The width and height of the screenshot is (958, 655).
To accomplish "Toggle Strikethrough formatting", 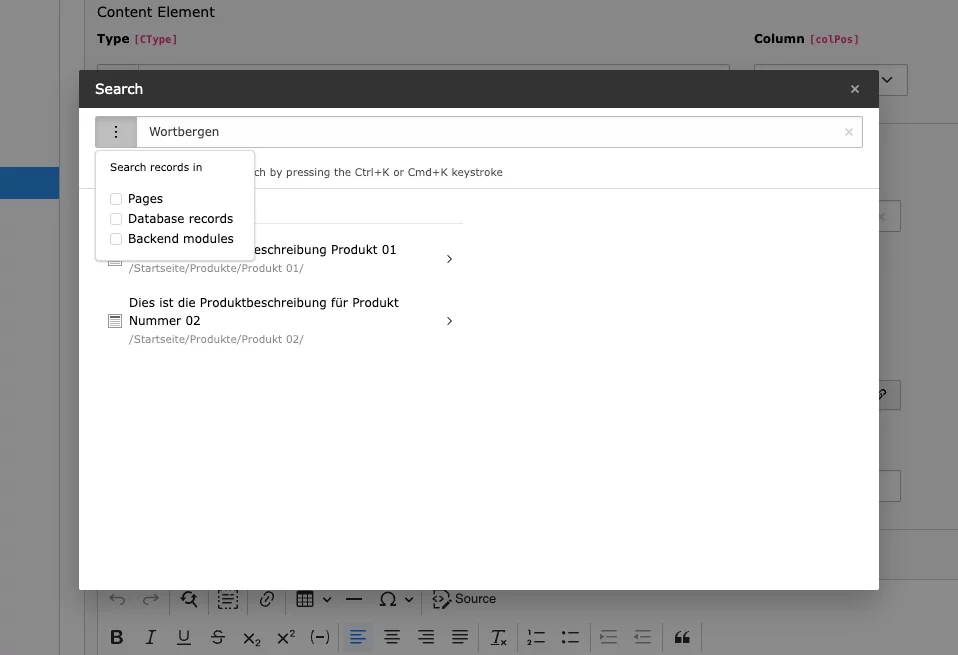I will click(x=218, y=638).
